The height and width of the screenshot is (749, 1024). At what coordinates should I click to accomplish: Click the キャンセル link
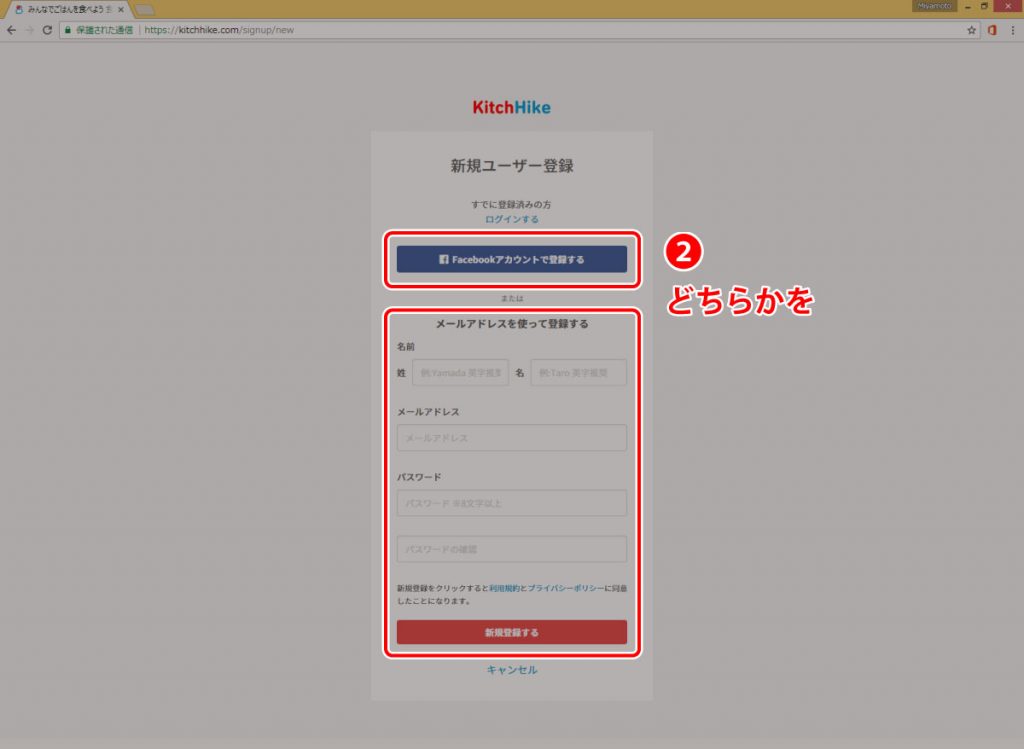click(511, 670)
